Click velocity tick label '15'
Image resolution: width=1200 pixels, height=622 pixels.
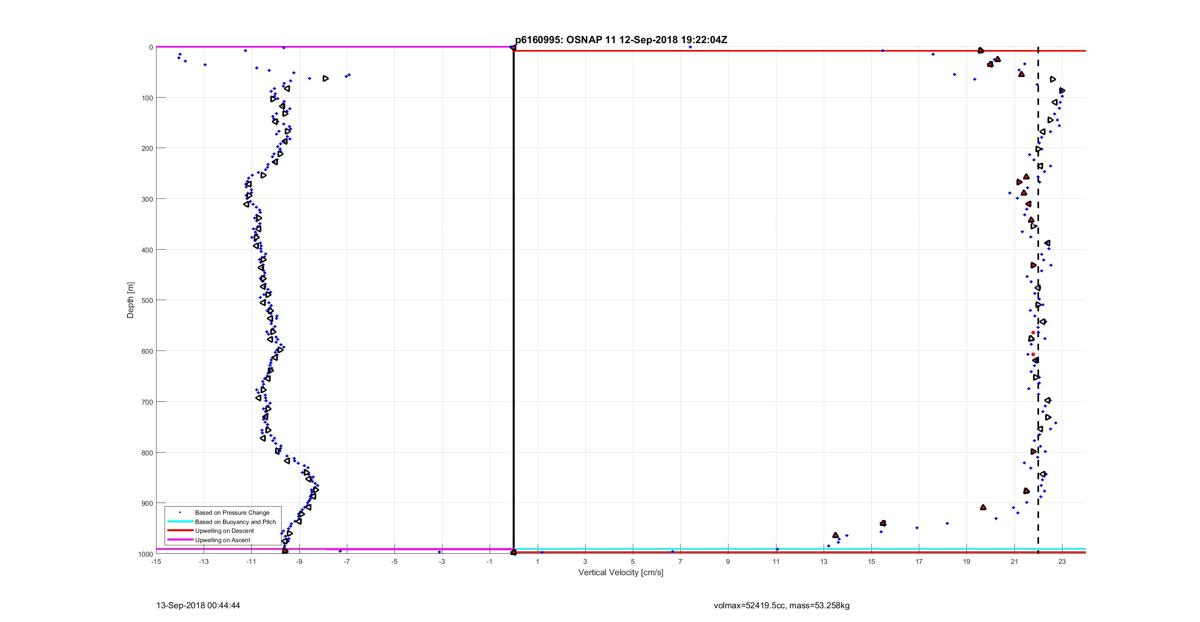pos(871,562)
